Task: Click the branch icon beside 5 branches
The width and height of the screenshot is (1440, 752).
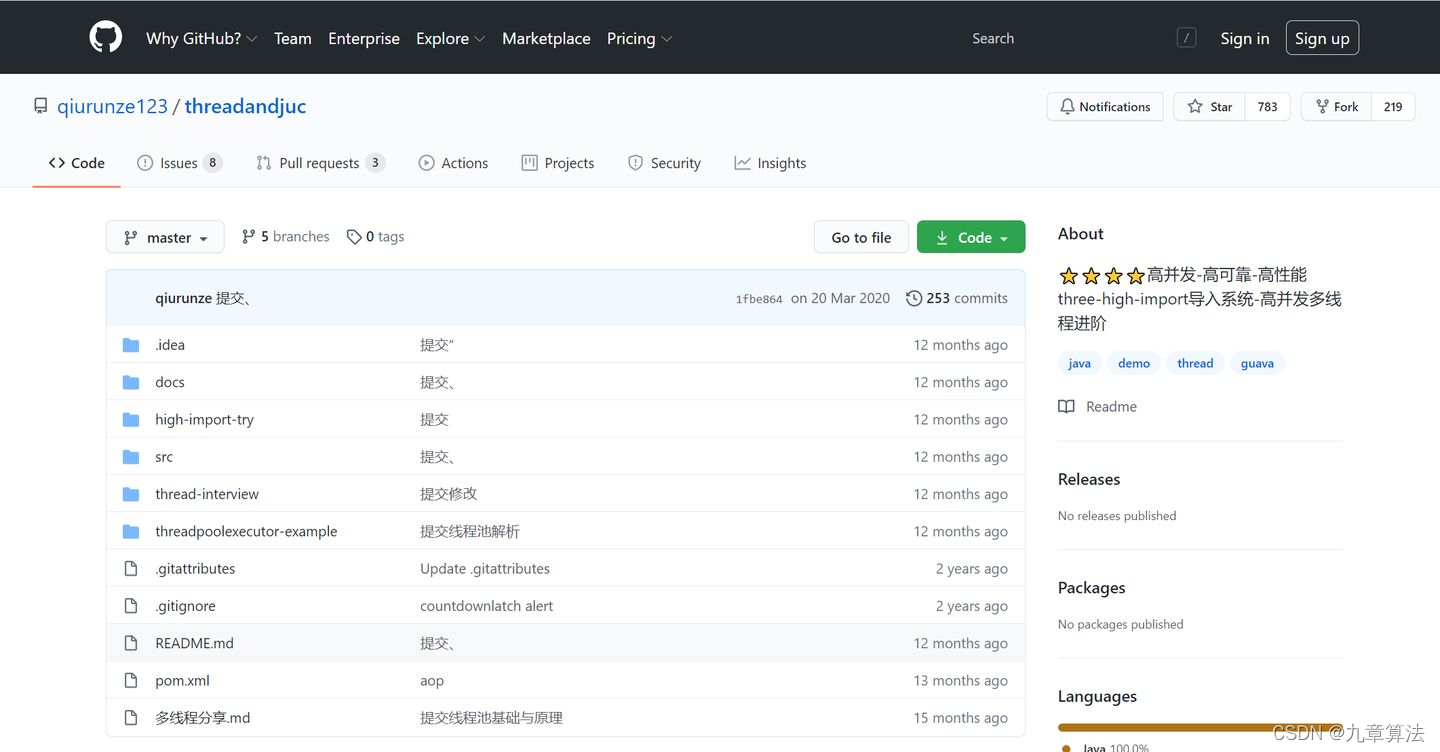Action: (248, 237)
